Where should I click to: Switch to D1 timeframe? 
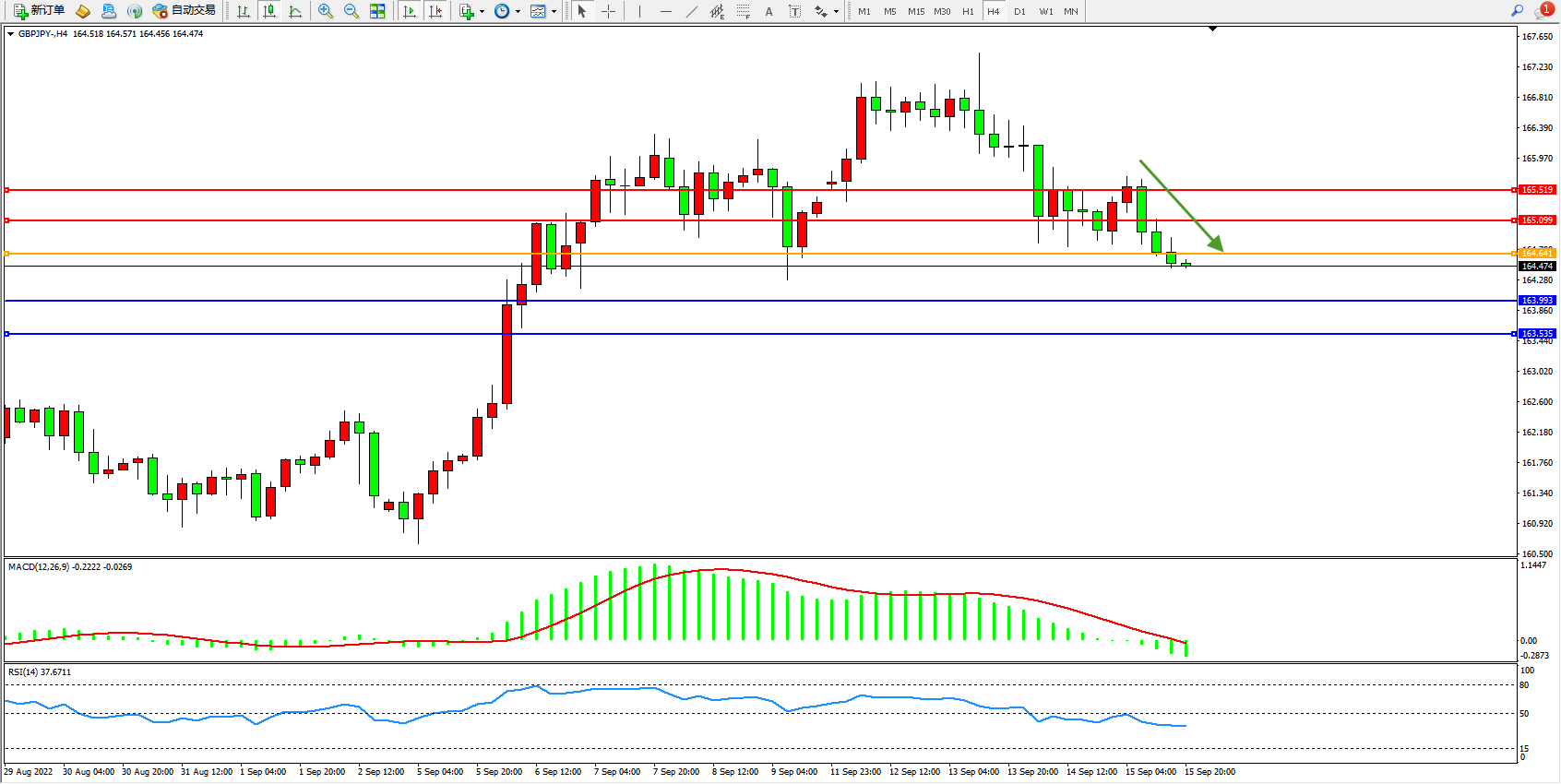1019,11
